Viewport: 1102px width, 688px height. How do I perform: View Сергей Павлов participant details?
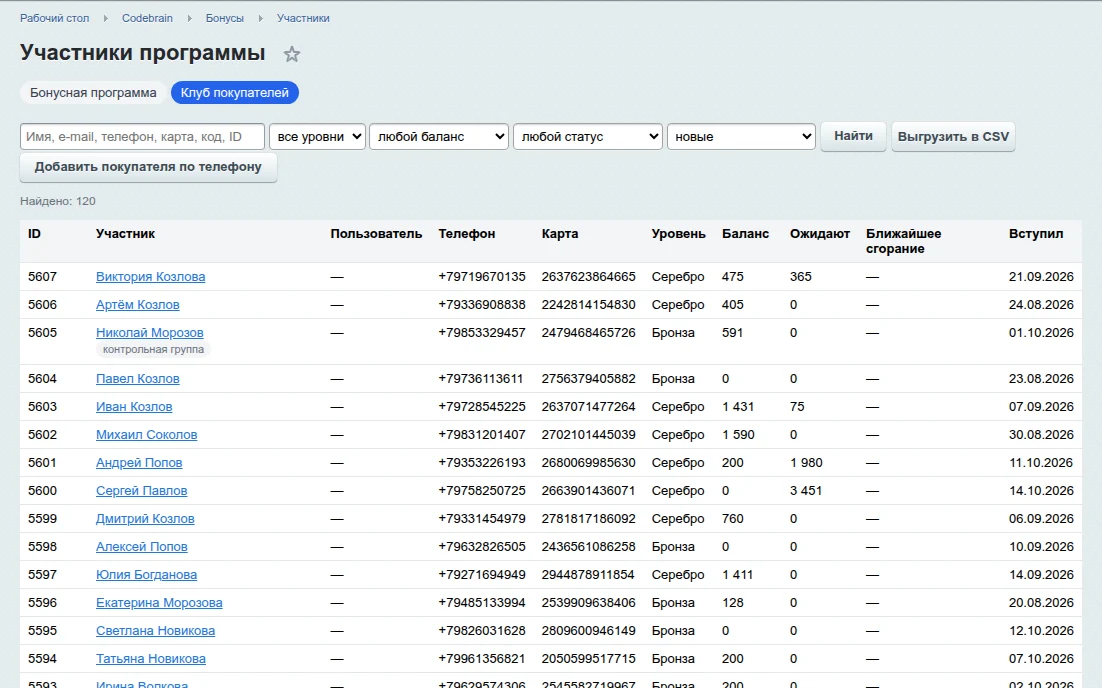click(x=142, y=491)
